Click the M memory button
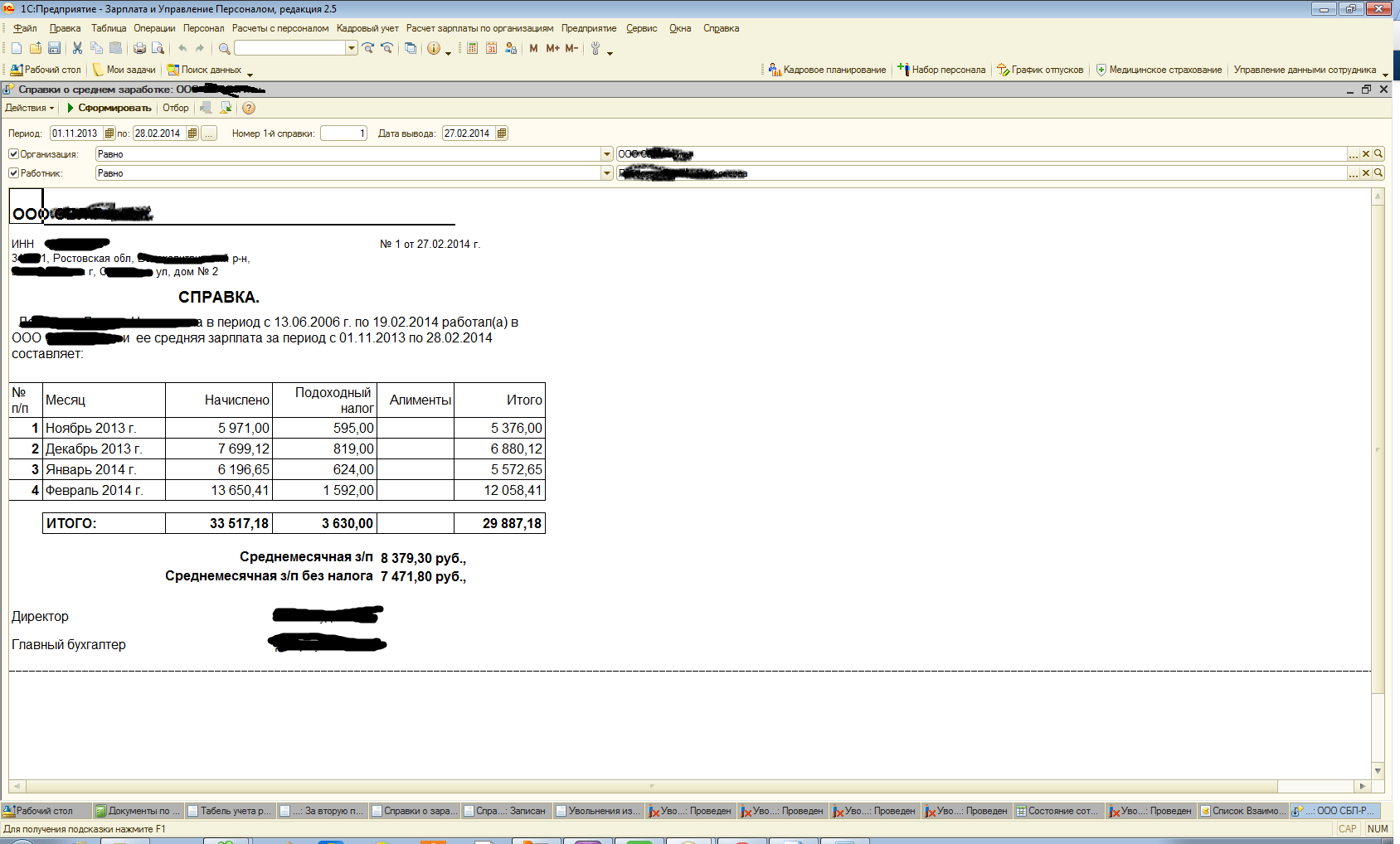The width and height of the screenshot is (1400, 844). 533,48
